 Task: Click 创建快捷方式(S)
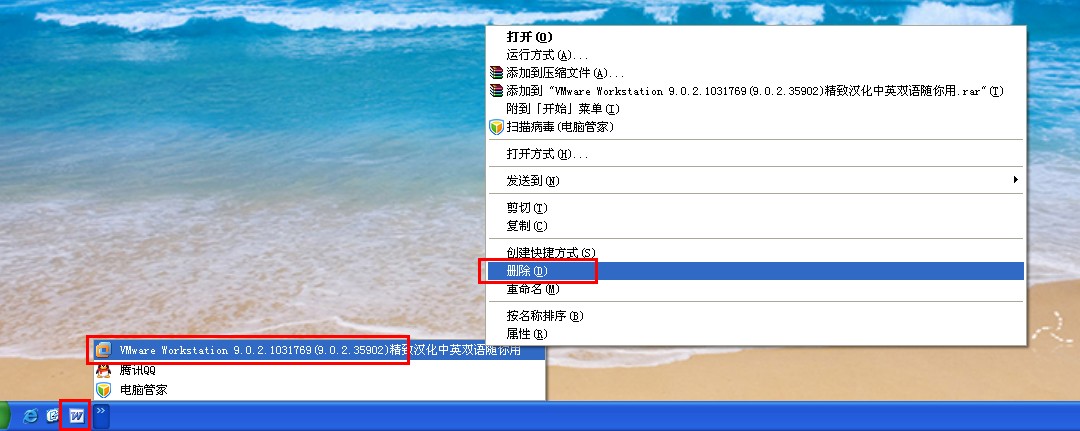pos(756,253)
